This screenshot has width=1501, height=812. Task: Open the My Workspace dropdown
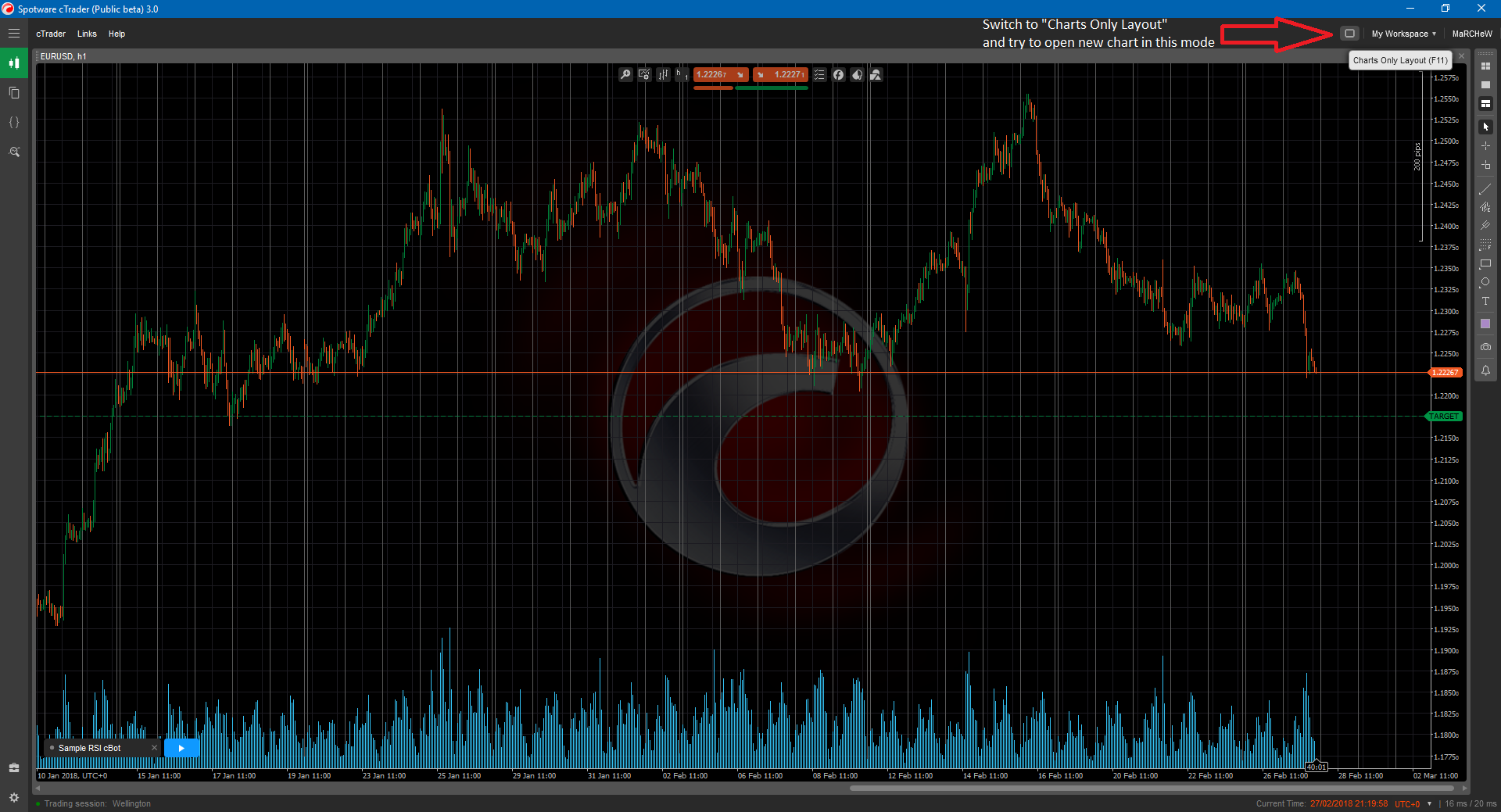(x=1403, y=34)
